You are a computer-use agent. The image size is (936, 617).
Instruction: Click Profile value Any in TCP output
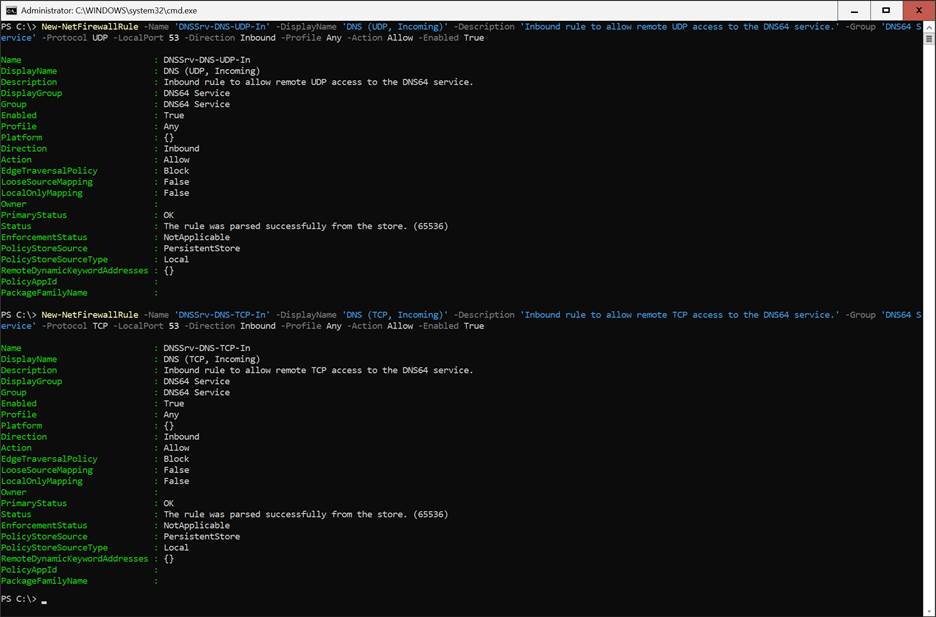pyautogui.click(x=171, y=415)
